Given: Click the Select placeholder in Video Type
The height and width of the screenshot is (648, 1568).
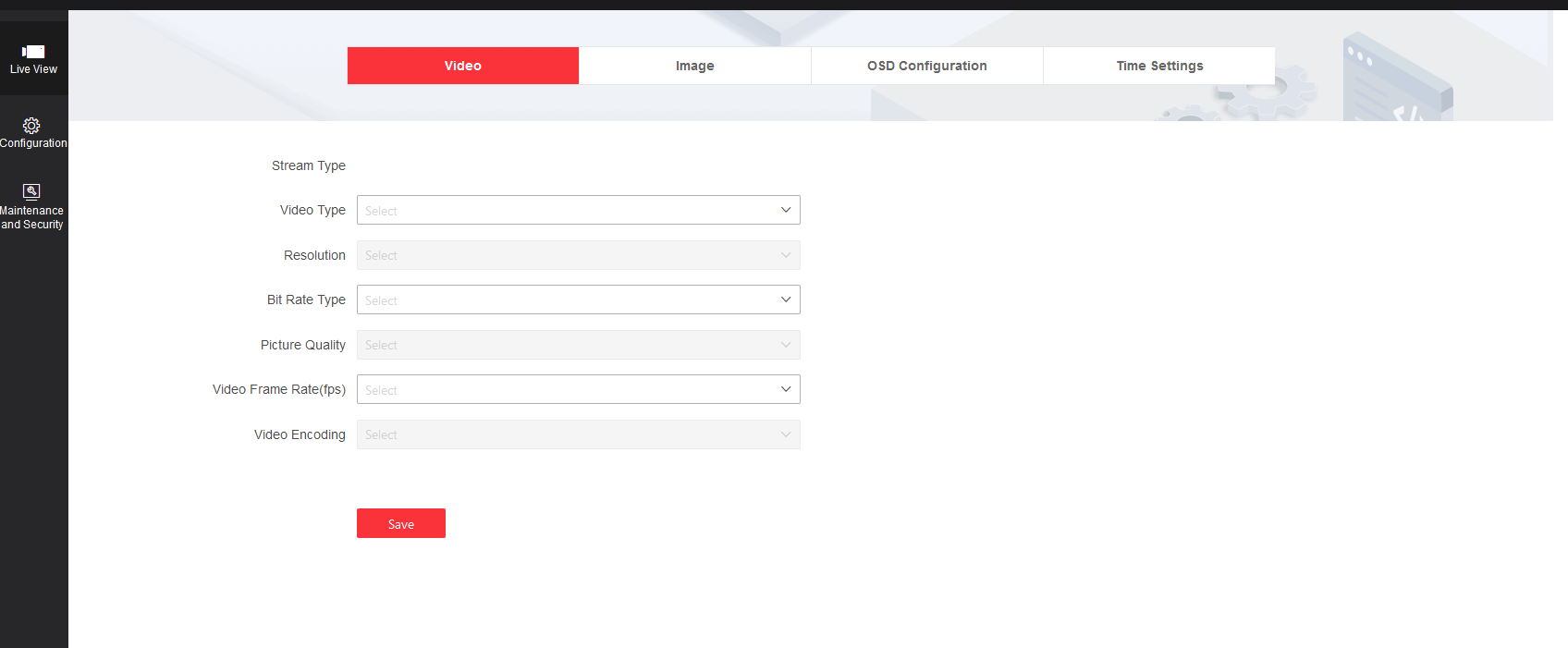Looking at the screenshot, I should click(x=381, y=211).
